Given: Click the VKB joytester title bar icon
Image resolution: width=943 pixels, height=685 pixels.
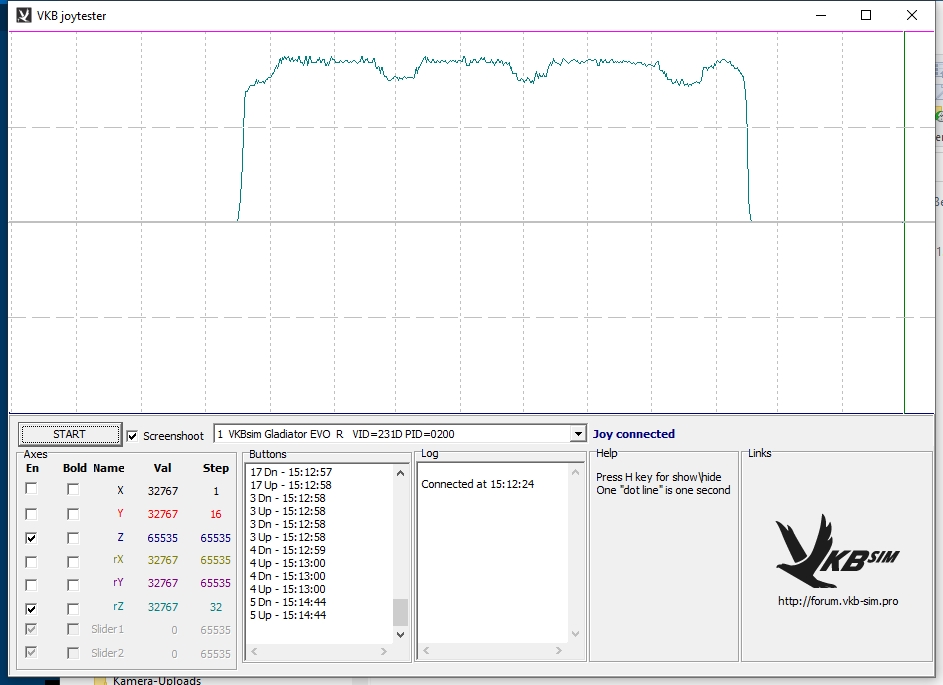Looking at the screenshot, I should pyautogui.click(x=23, y=15).
